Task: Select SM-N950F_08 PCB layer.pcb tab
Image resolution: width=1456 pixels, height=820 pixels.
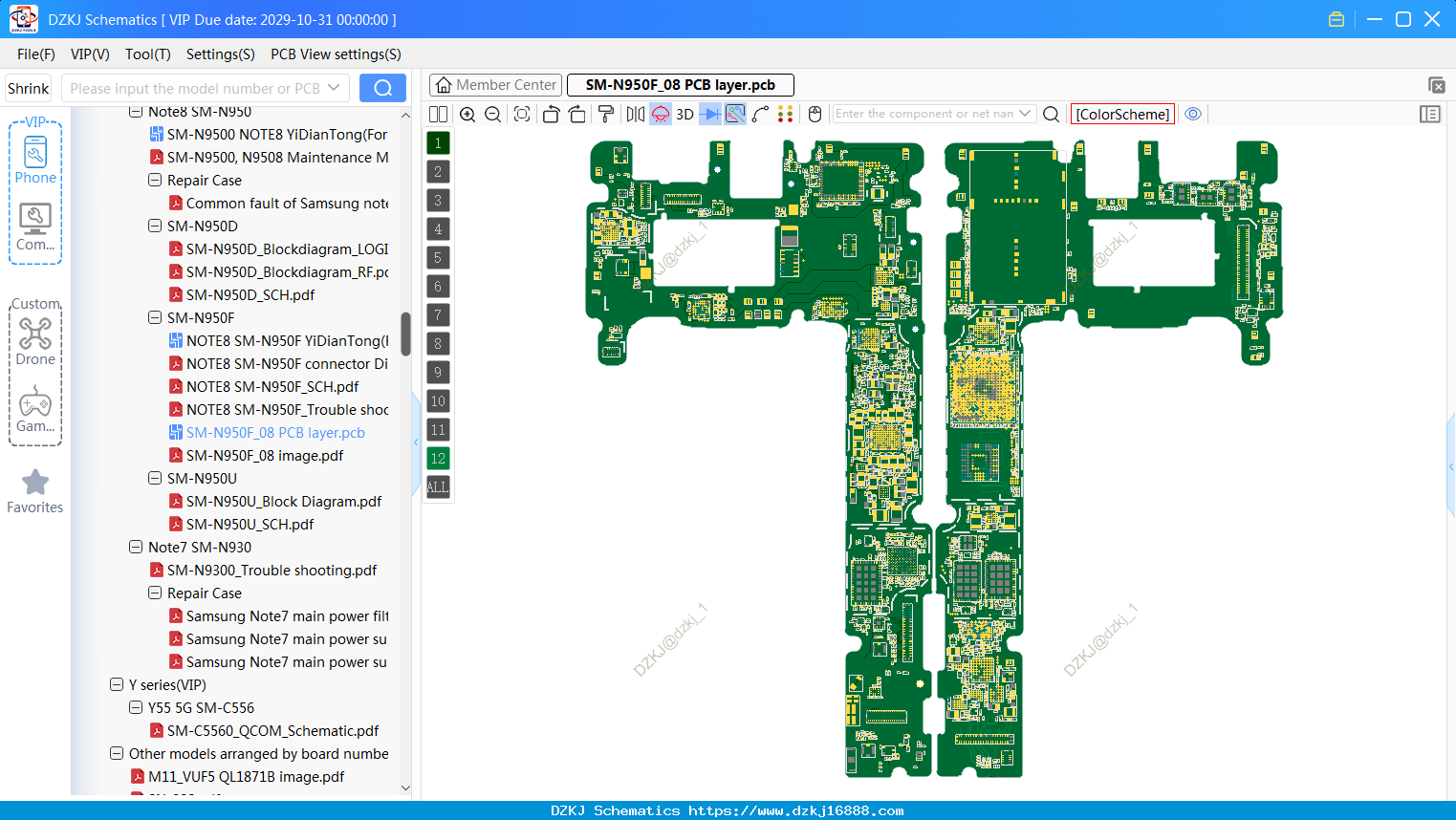Action: [681, 85]
